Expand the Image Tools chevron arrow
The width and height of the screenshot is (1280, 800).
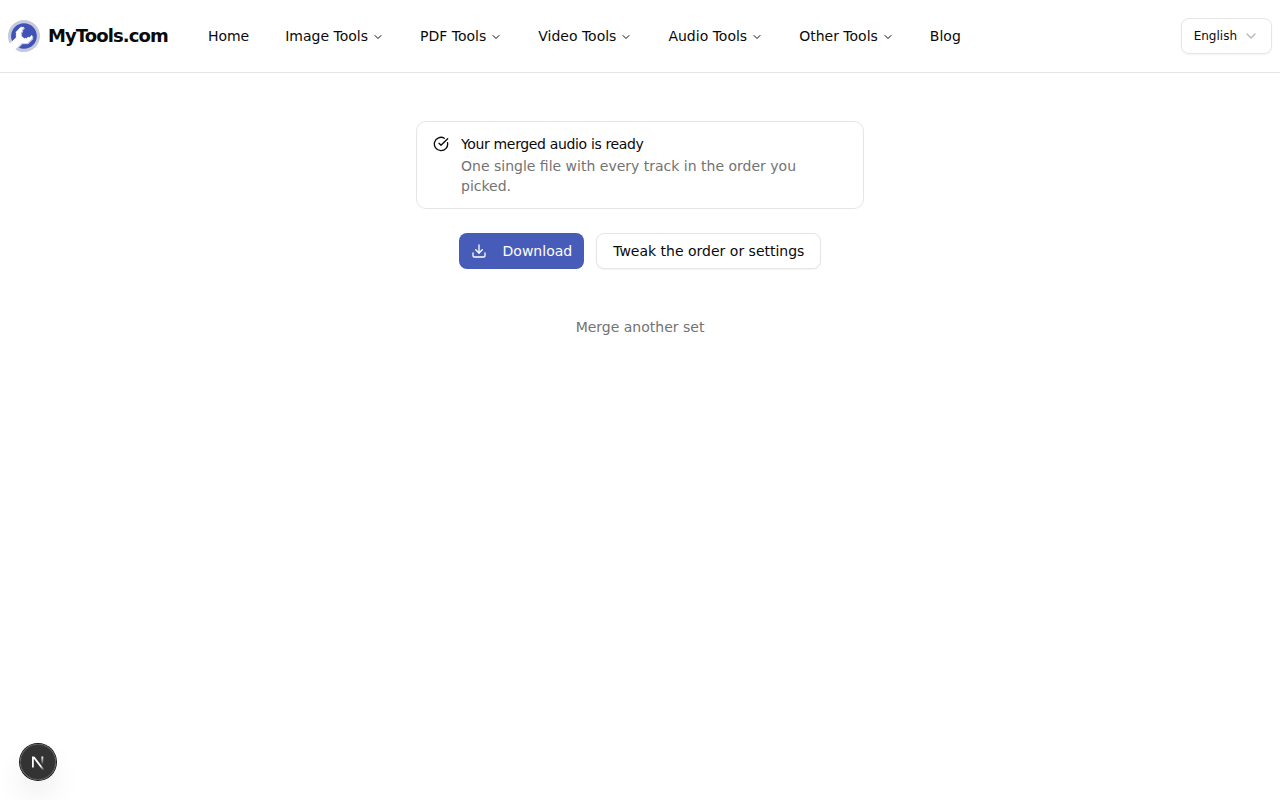378,37
